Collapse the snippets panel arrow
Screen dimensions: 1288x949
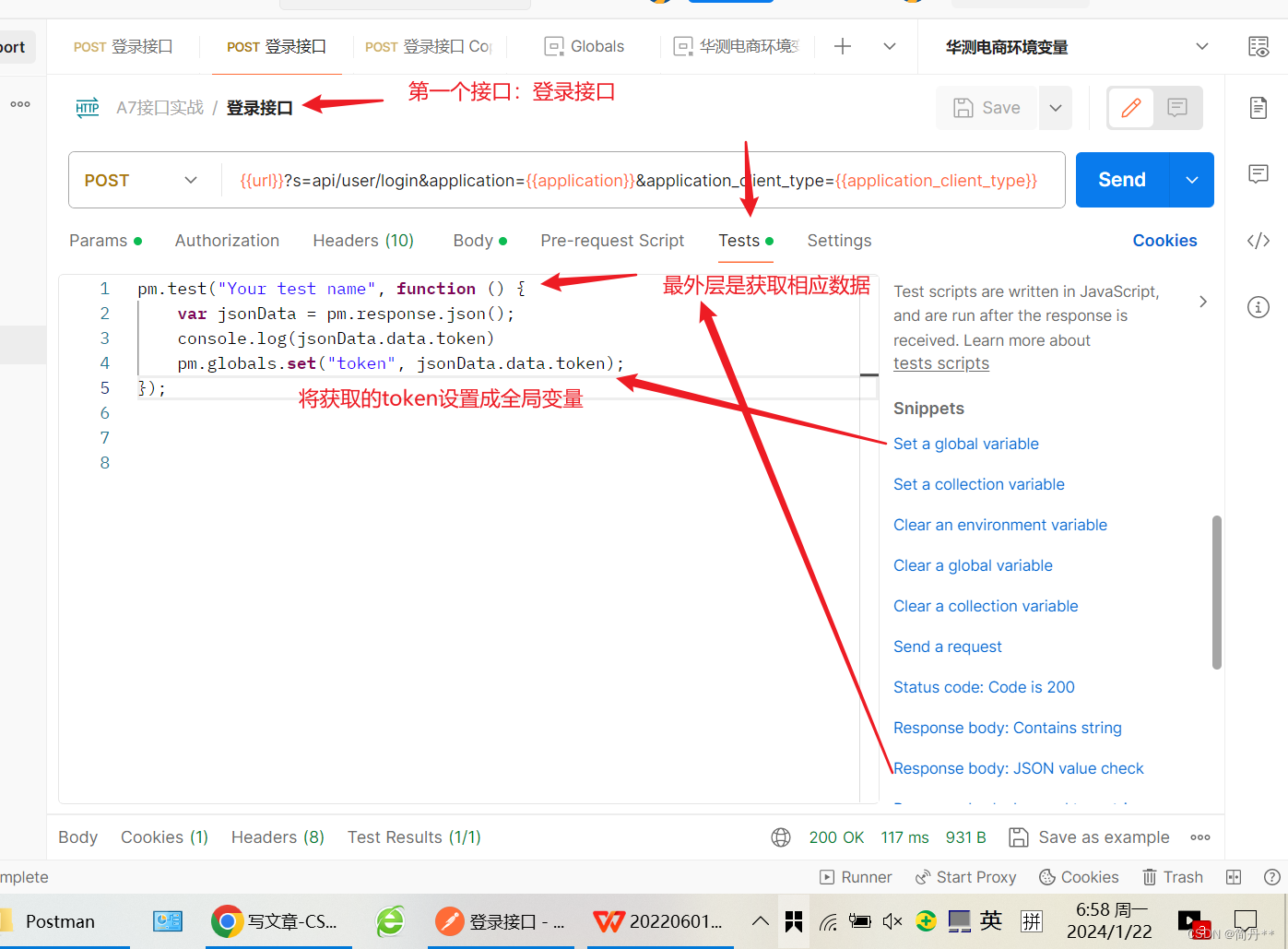point(1203,302)
